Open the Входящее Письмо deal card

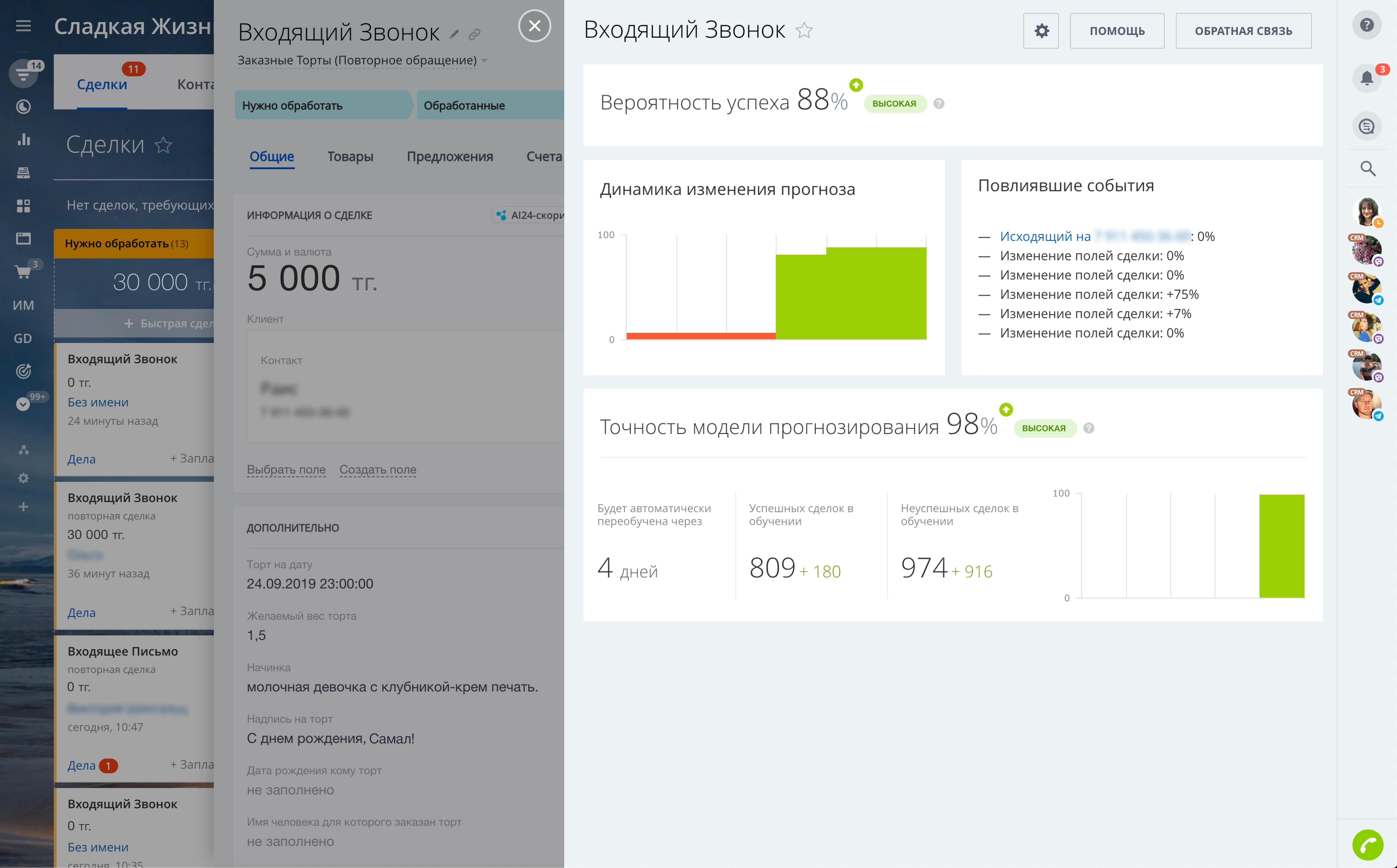(123, 651)
